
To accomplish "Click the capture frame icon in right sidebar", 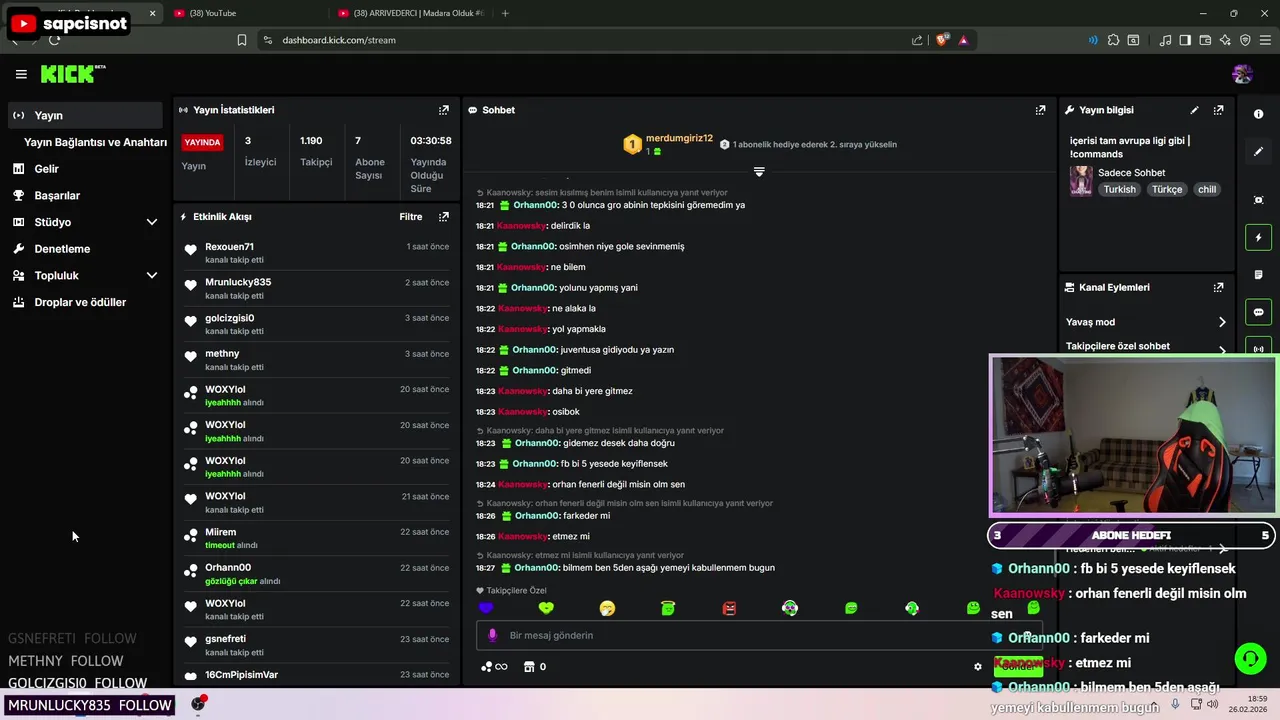I will pyautogui.click(x=1258, y=200).
